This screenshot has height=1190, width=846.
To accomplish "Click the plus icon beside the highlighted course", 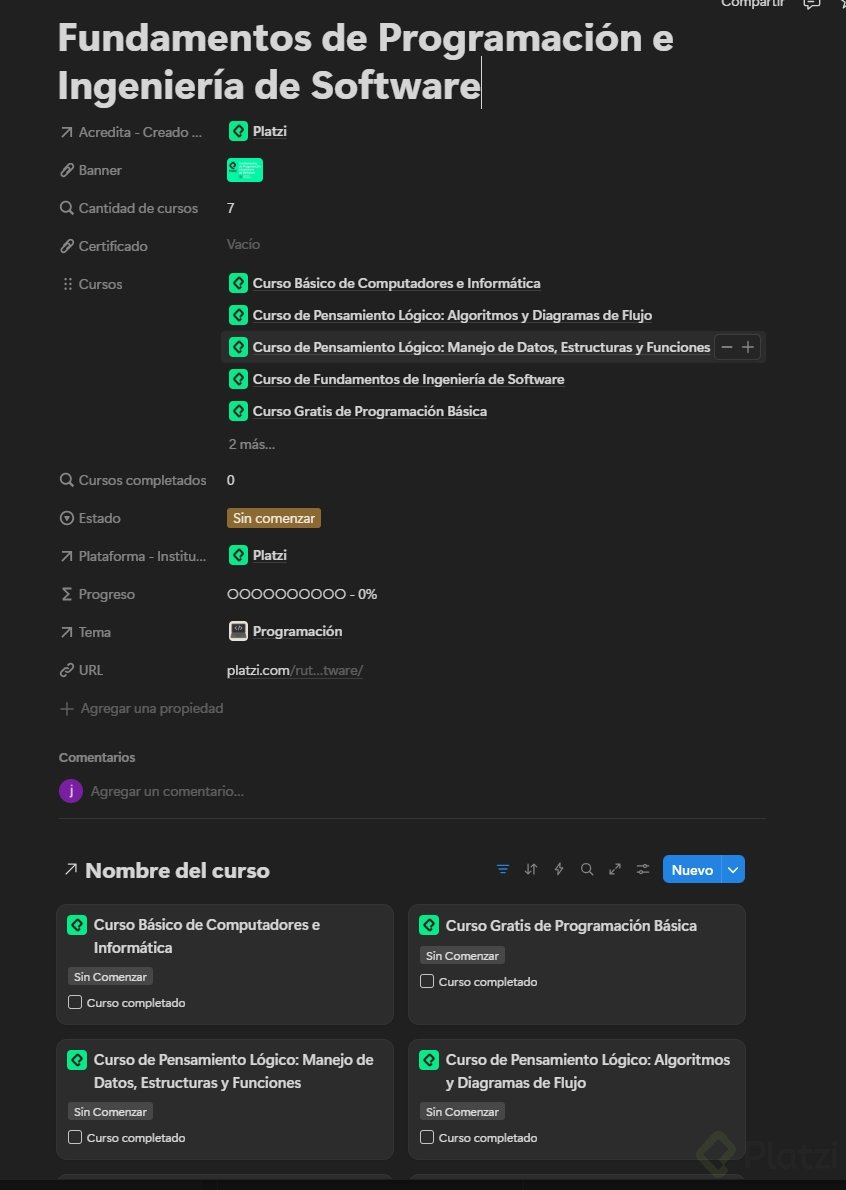I will (748, 347).
